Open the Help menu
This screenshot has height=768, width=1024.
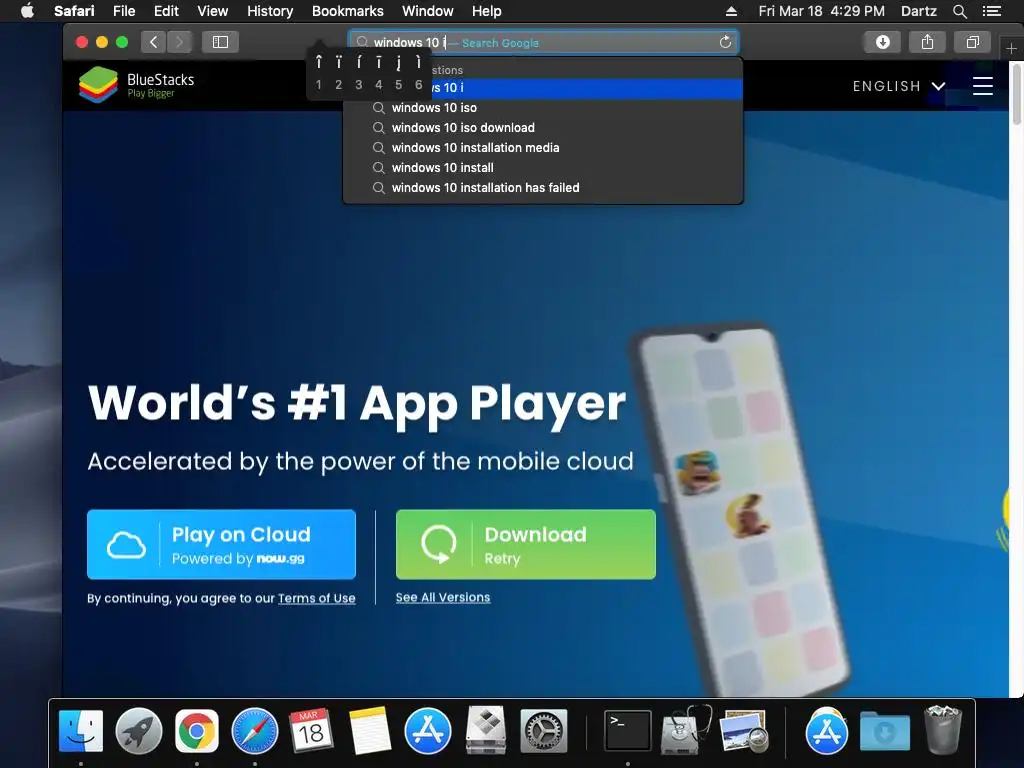[x=487, y=11]
